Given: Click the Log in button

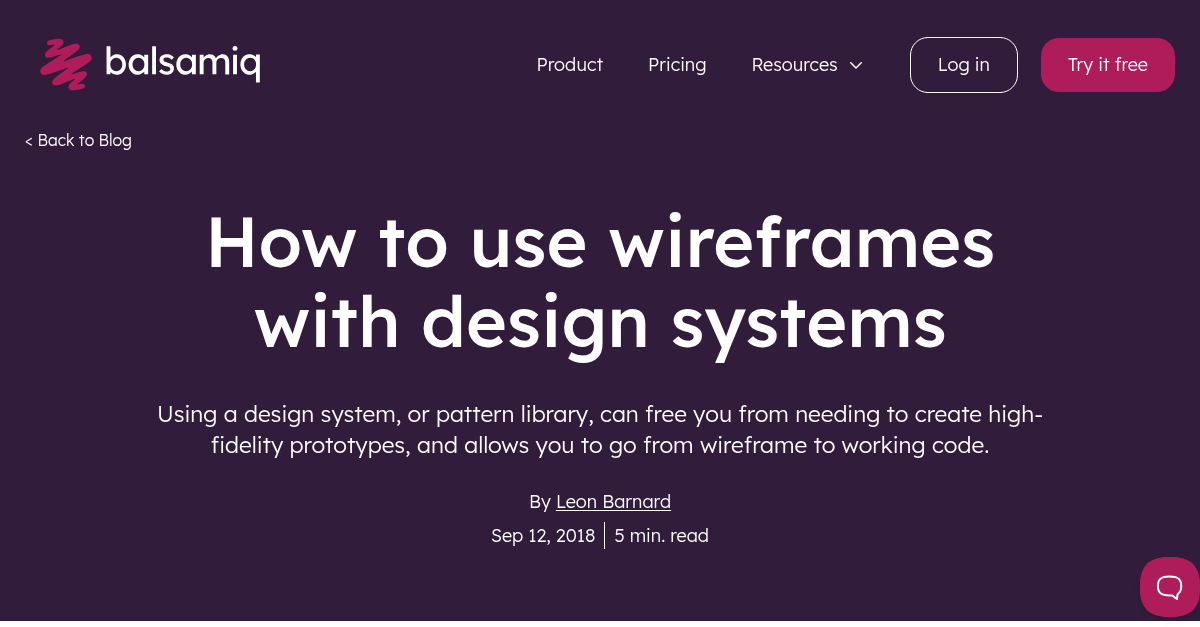Looking at the screenshot, I should (963, 64).
